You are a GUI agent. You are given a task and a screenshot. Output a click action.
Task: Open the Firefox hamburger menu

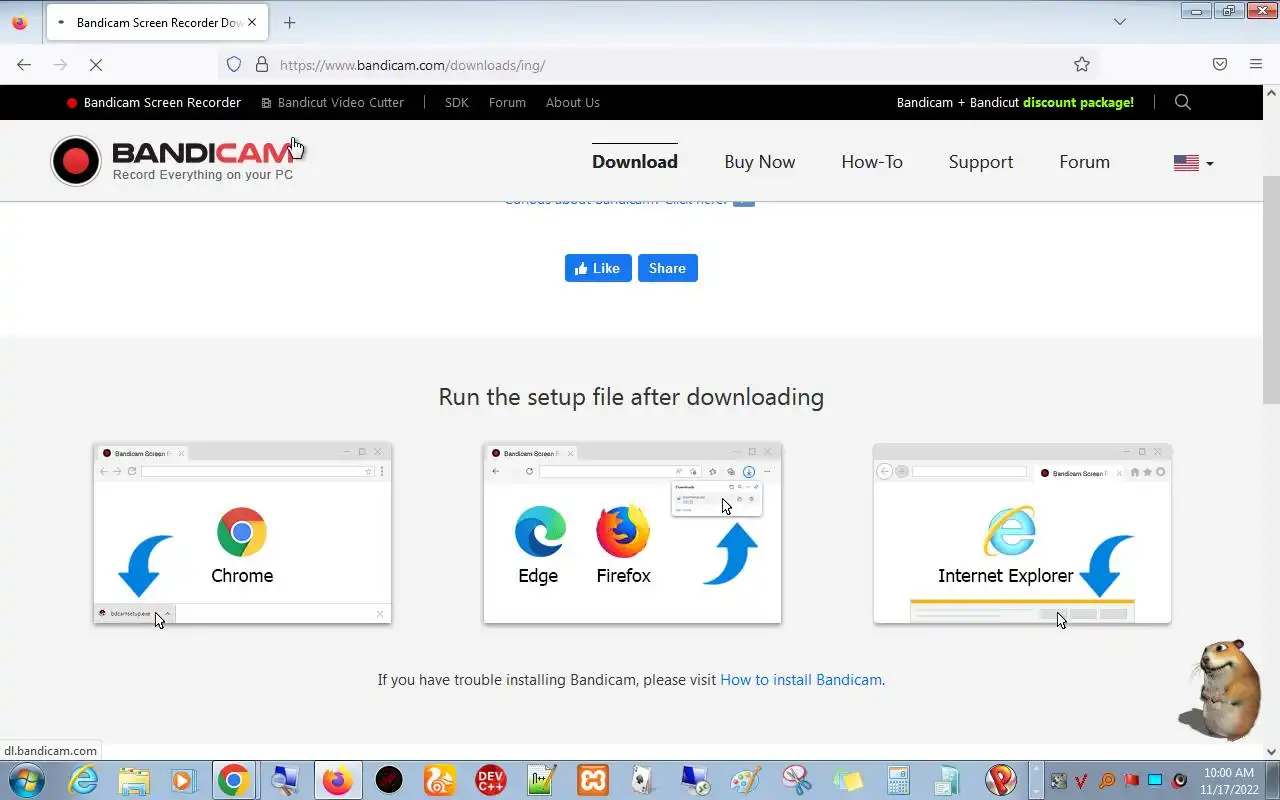tap(1256, 64)
